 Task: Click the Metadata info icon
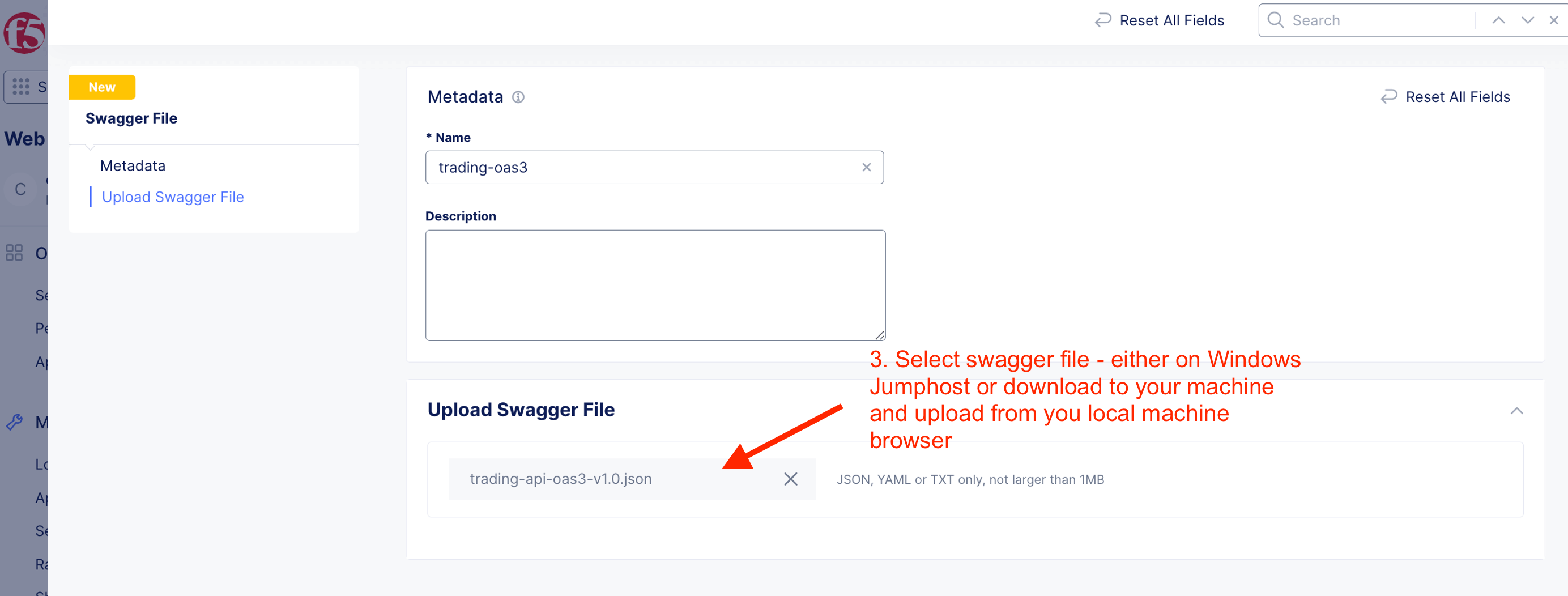[518, 97]
